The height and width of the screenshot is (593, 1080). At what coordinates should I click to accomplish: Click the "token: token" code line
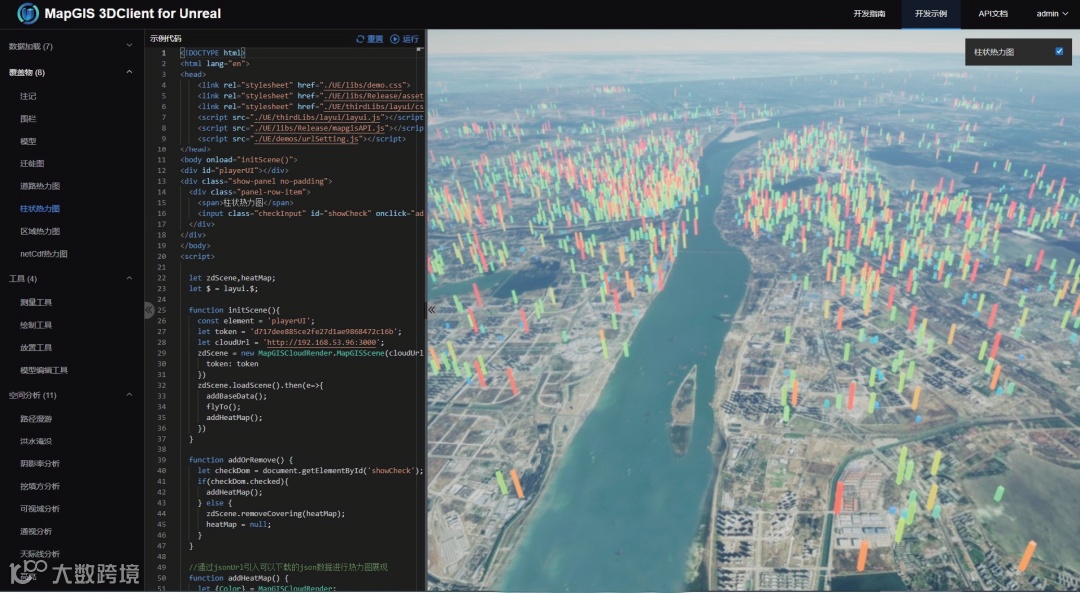click(x=232, y=364)
